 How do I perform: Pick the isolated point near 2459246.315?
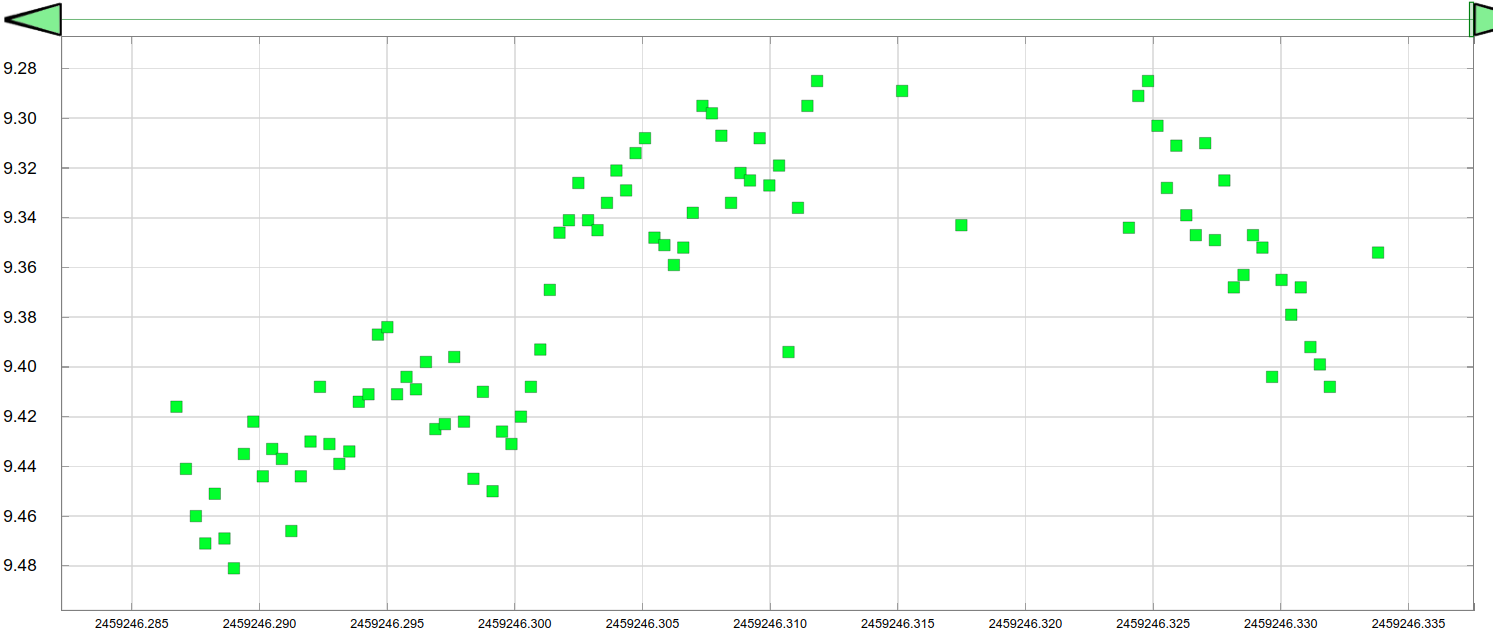click(902, 91)
